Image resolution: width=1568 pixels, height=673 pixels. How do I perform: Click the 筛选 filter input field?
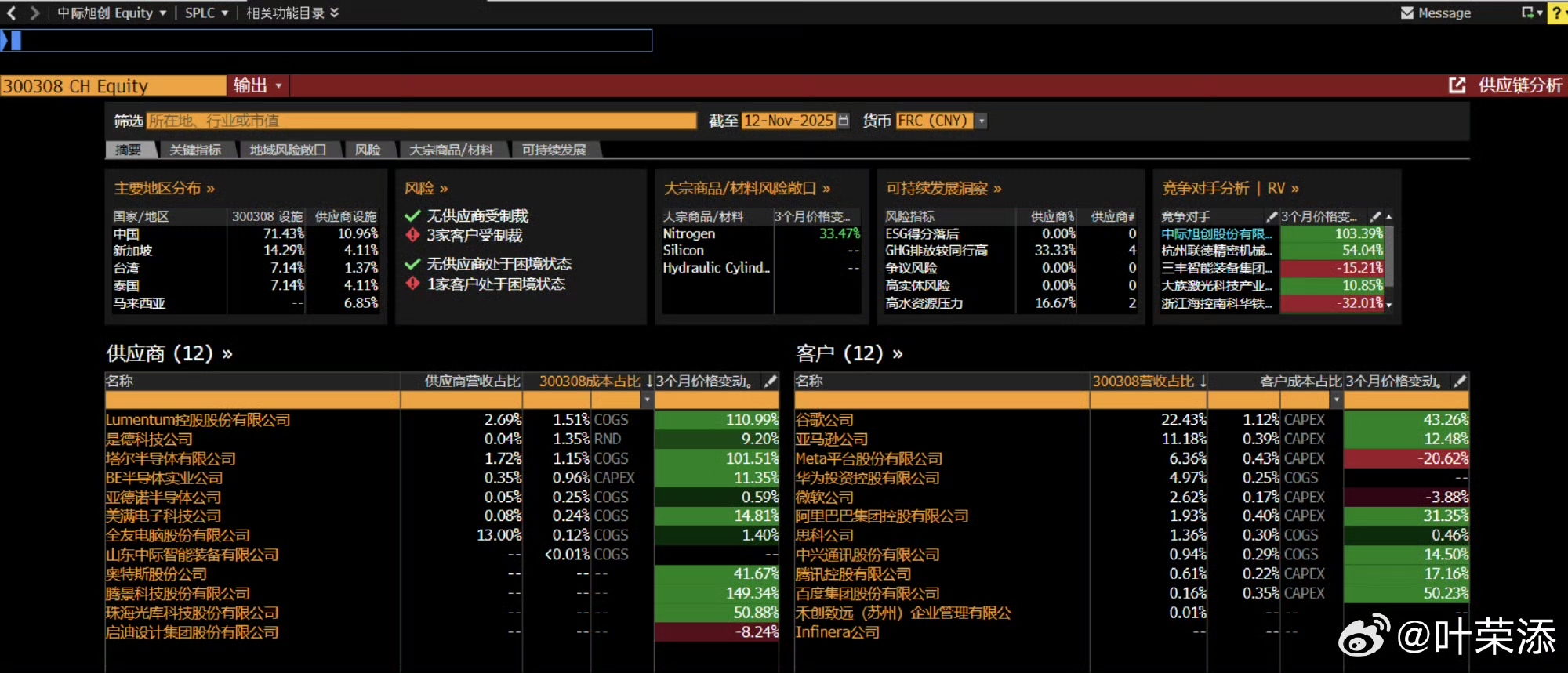coord(421,121)
